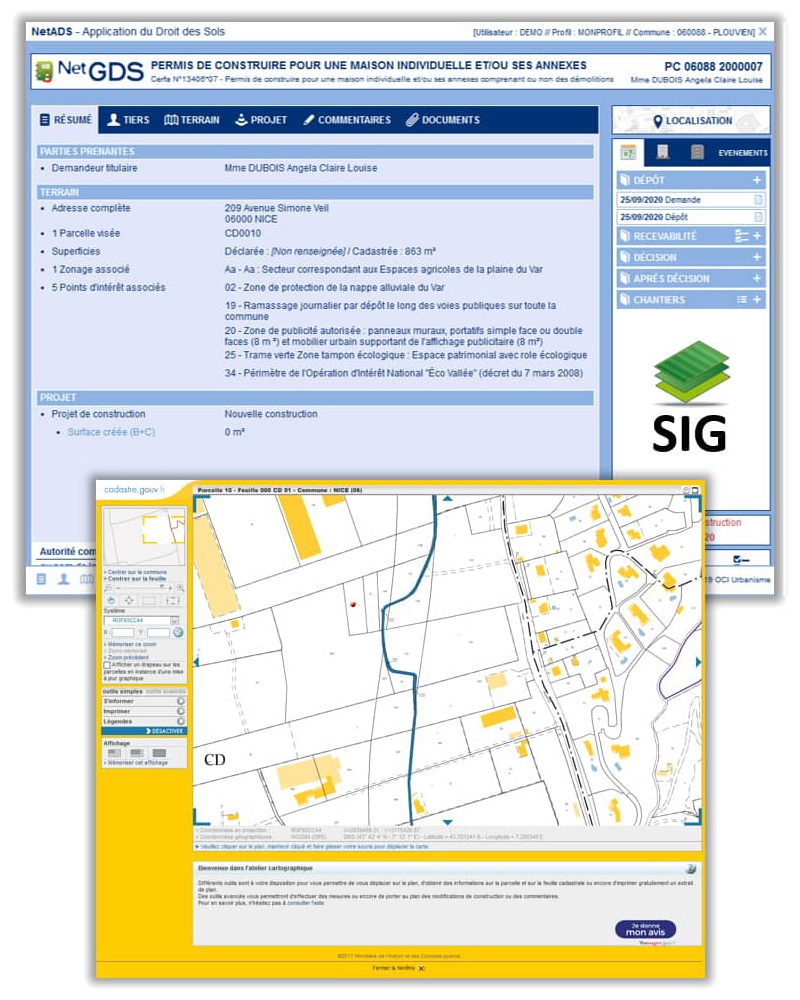The image size is (800, 1000).
Task: Click Centrer sur la feuille link
Action: click(x=137, y=578)
